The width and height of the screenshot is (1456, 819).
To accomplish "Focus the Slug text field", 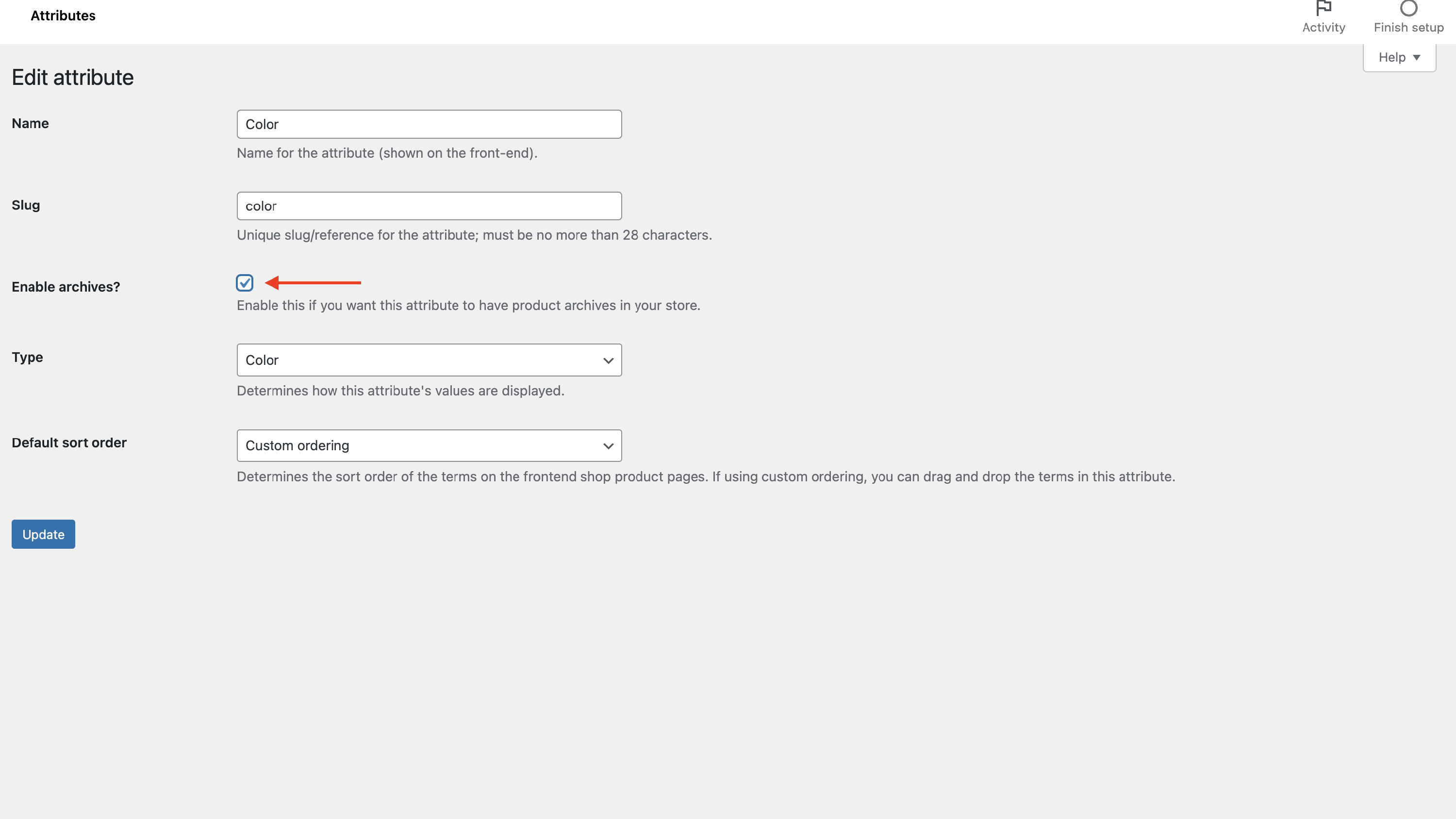I will (429, 206).
